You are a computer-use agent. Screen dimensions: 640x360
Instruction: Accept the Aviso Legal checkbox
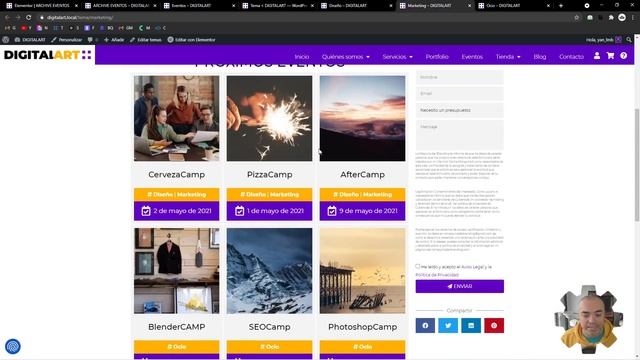click(x=418, y=266)
